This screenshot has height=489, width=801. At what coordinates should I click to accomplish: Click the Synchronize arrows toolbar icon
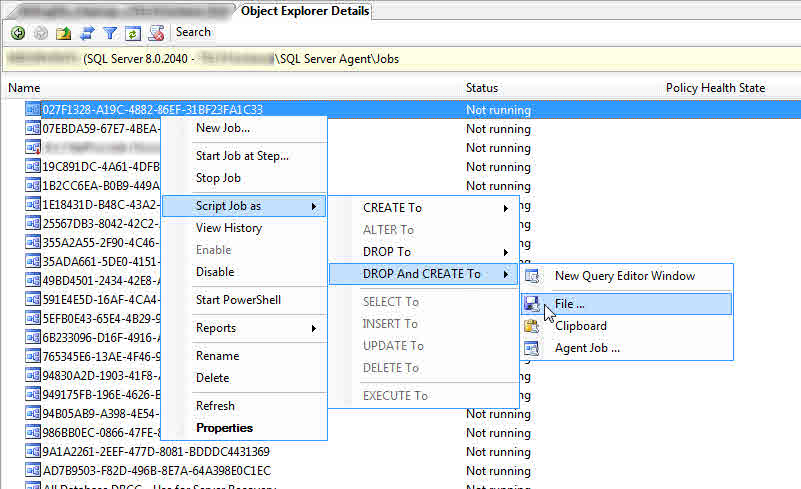click(86, 33)
